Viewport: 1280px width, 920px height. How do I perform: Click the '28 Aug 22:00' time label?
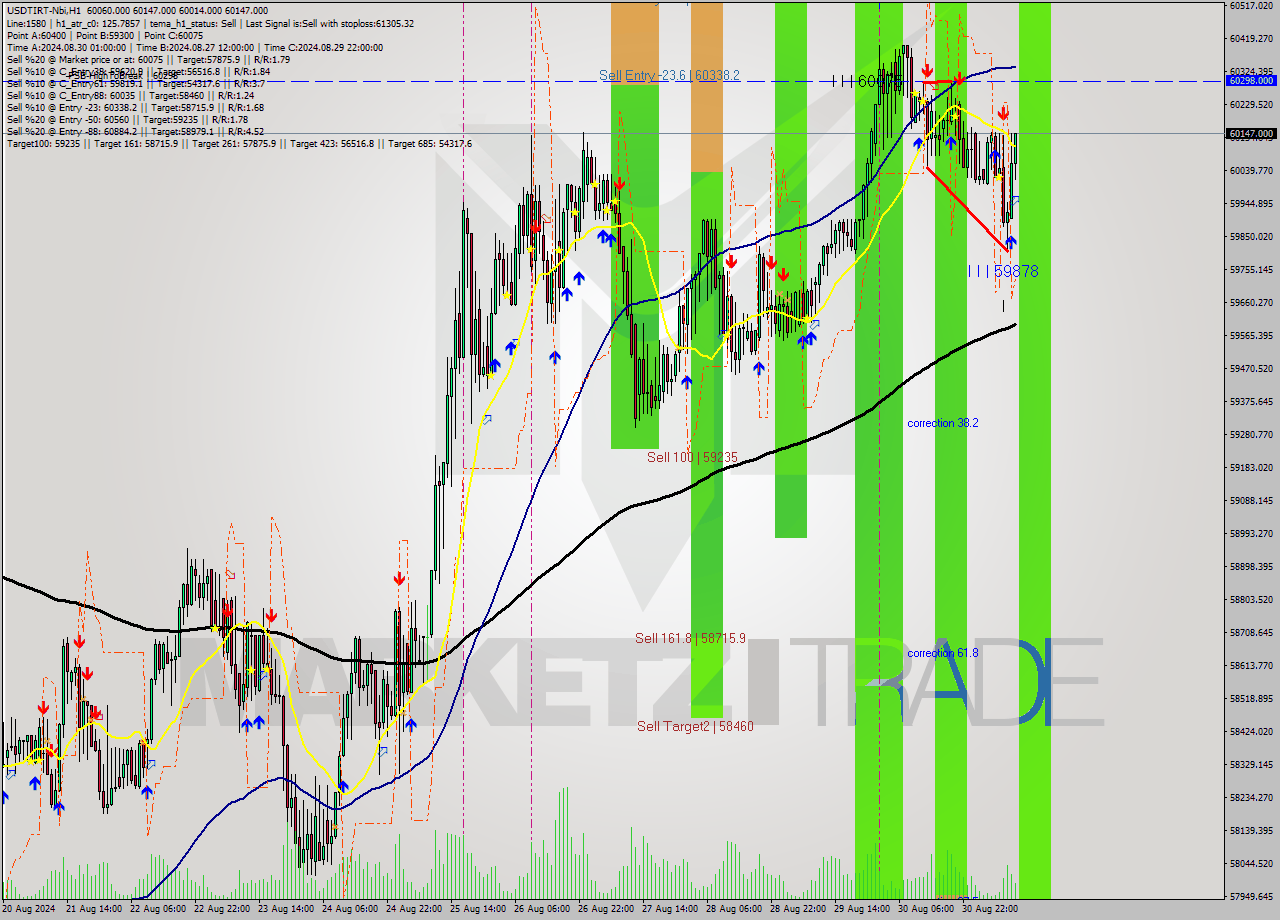pyautogui.click(x=799, y=908)
